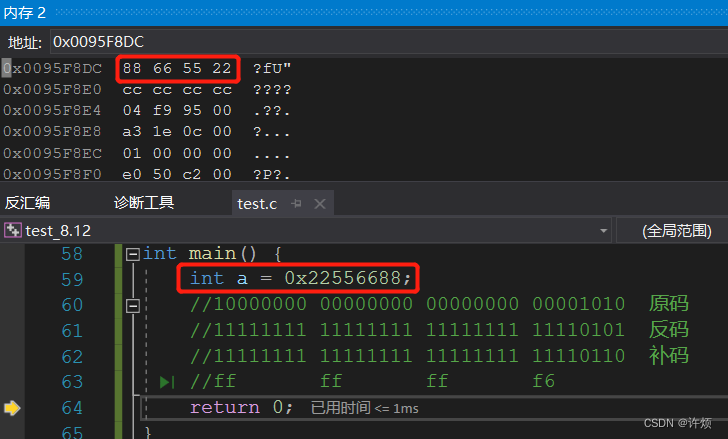
Task: Click memory bytes e0 50 c2 00
Action: [x=177, y=174]
